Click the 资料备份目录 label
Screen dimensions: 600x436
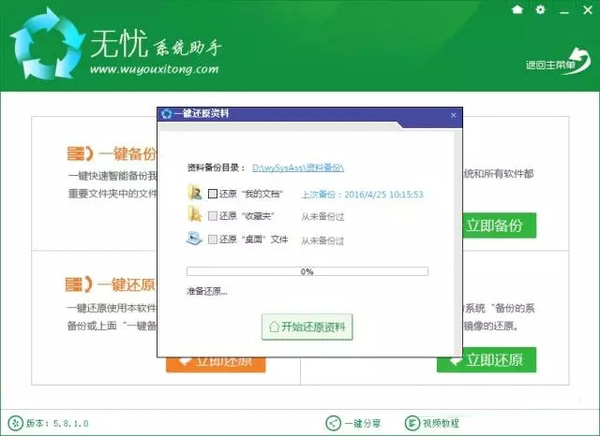pos(216,168)
